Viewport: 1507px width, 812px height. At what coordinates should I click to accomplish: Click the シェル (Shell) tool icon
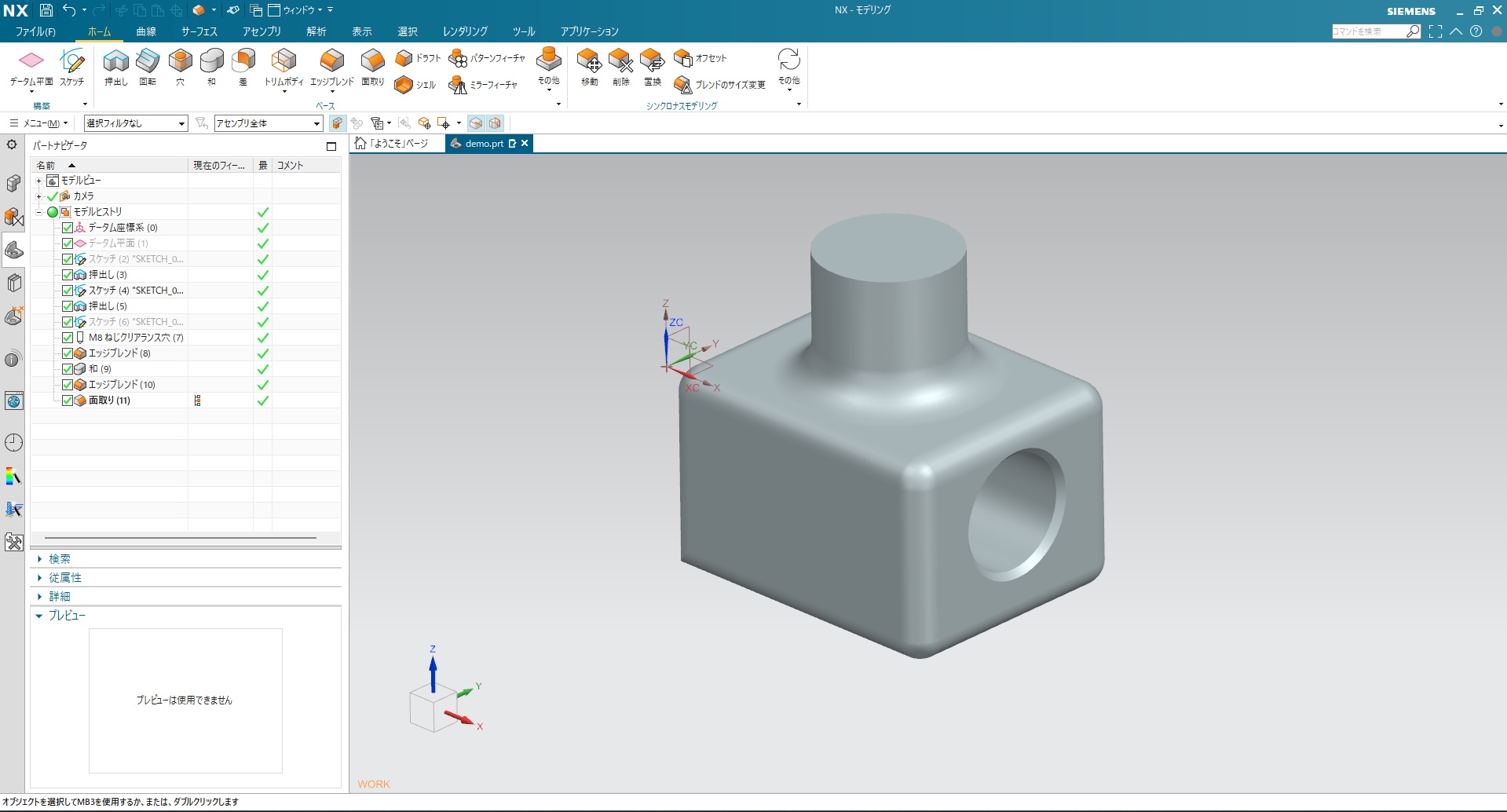coord(404,85)
